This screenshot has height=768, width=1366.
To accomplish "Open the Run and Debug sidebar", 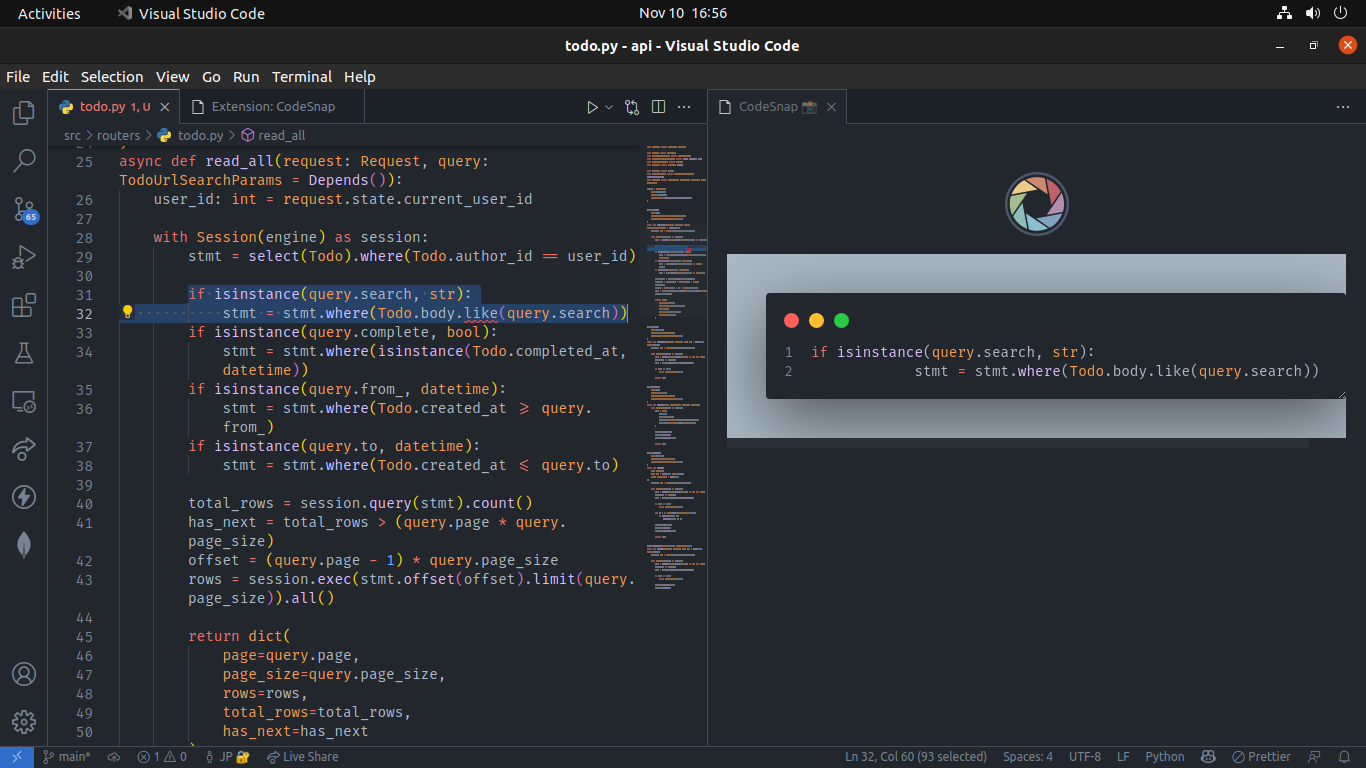I will [x=22, y=257].
